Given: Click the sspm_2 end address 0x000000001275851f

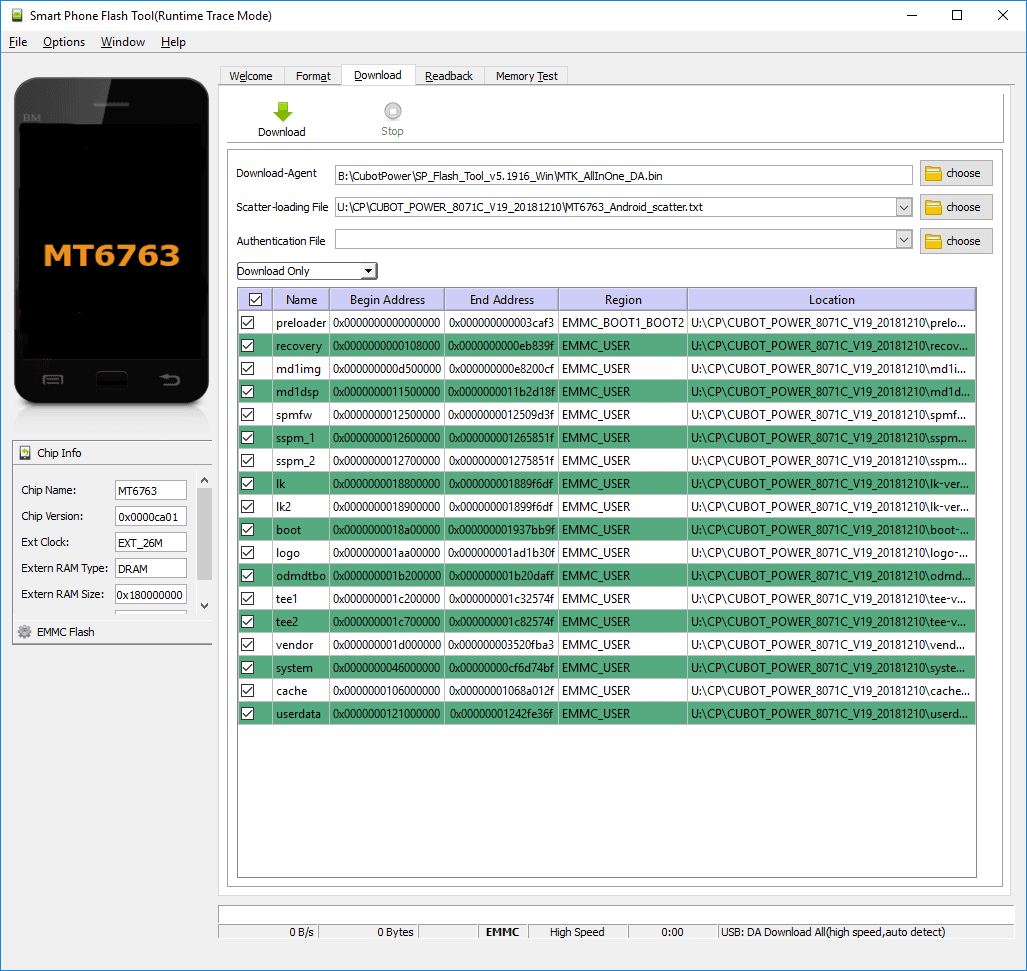Looking at the screenshot, I should 502,460.
